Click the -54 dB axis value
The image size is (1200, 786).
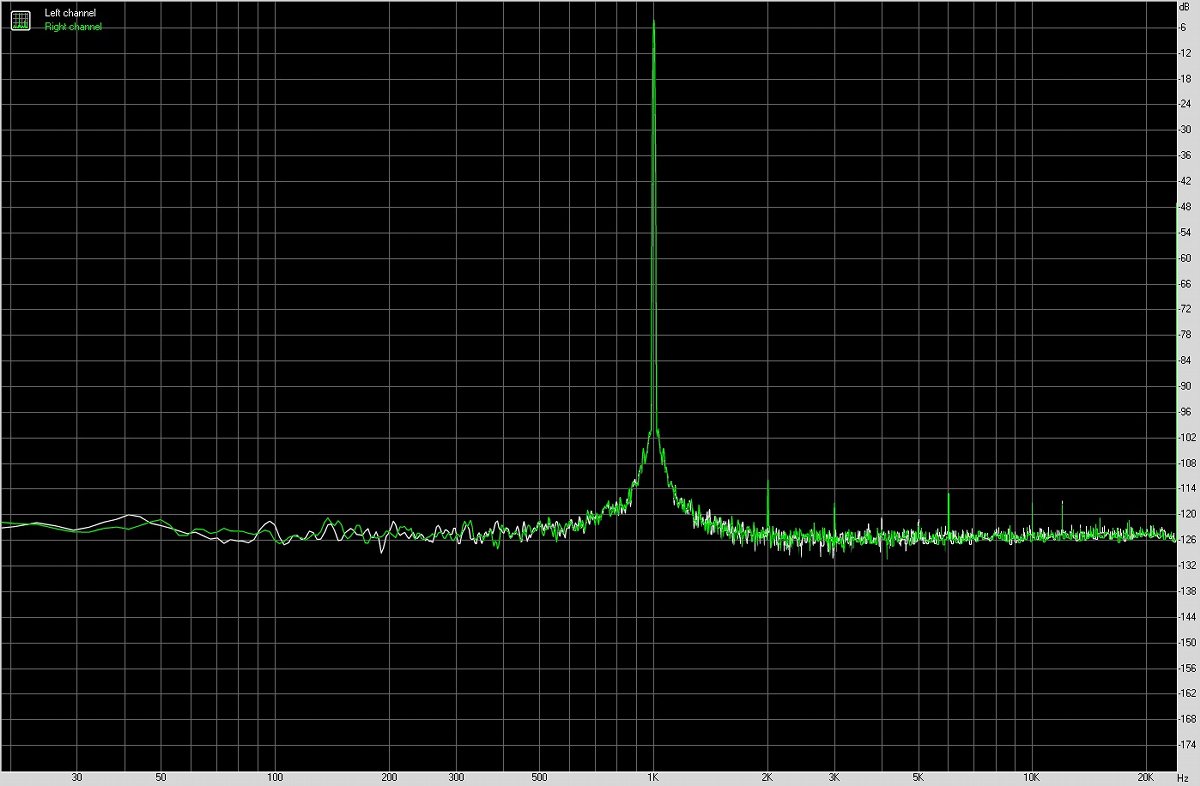(x=1185, y=232)
